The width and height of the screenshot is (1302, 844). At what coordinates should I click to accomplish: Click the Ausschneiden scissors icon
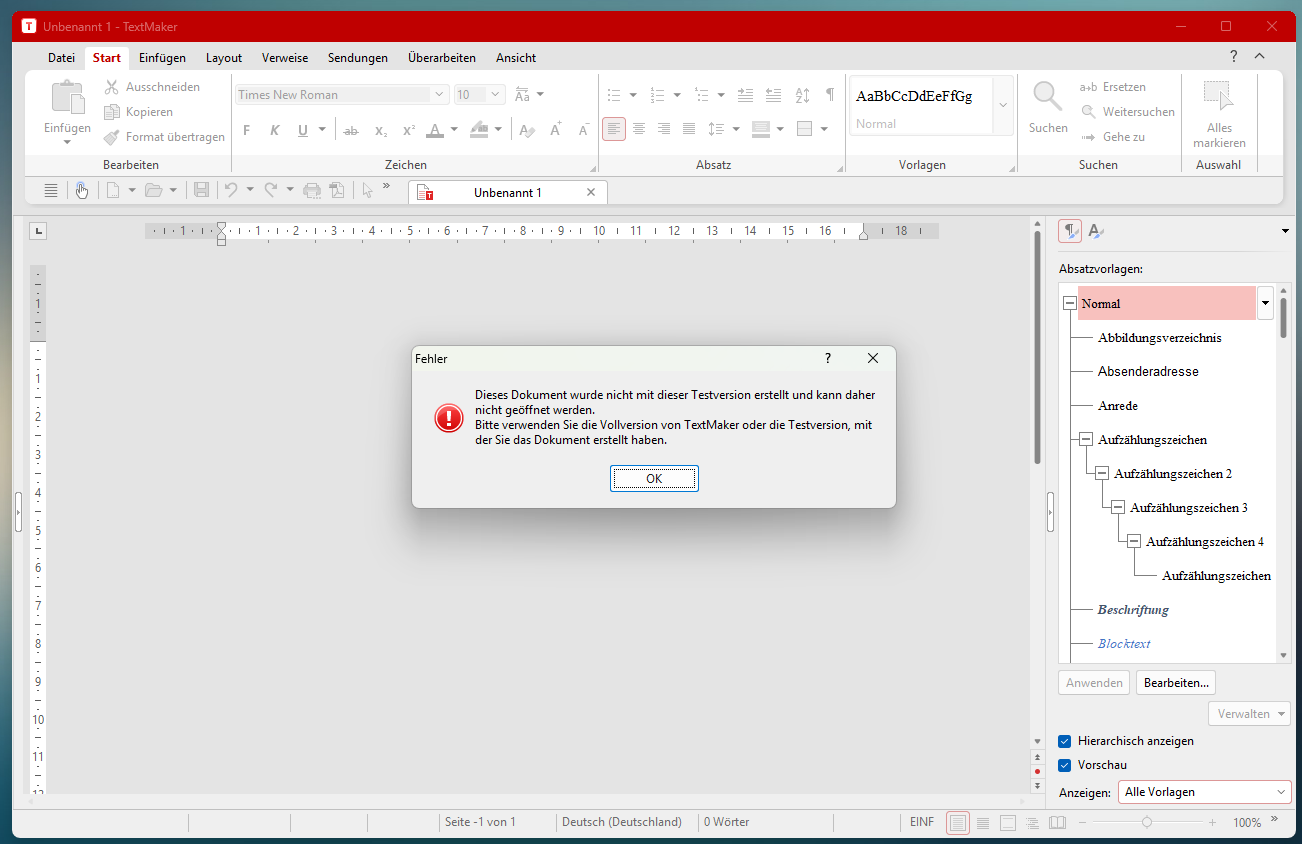[x=112, y=87]
